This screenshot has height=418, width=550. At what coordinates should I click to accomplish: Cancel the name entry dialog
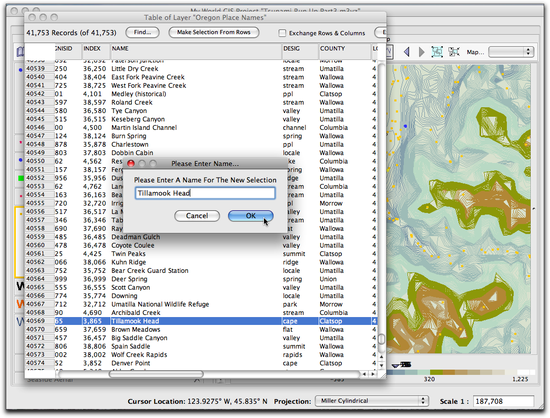tap(197, 216)
